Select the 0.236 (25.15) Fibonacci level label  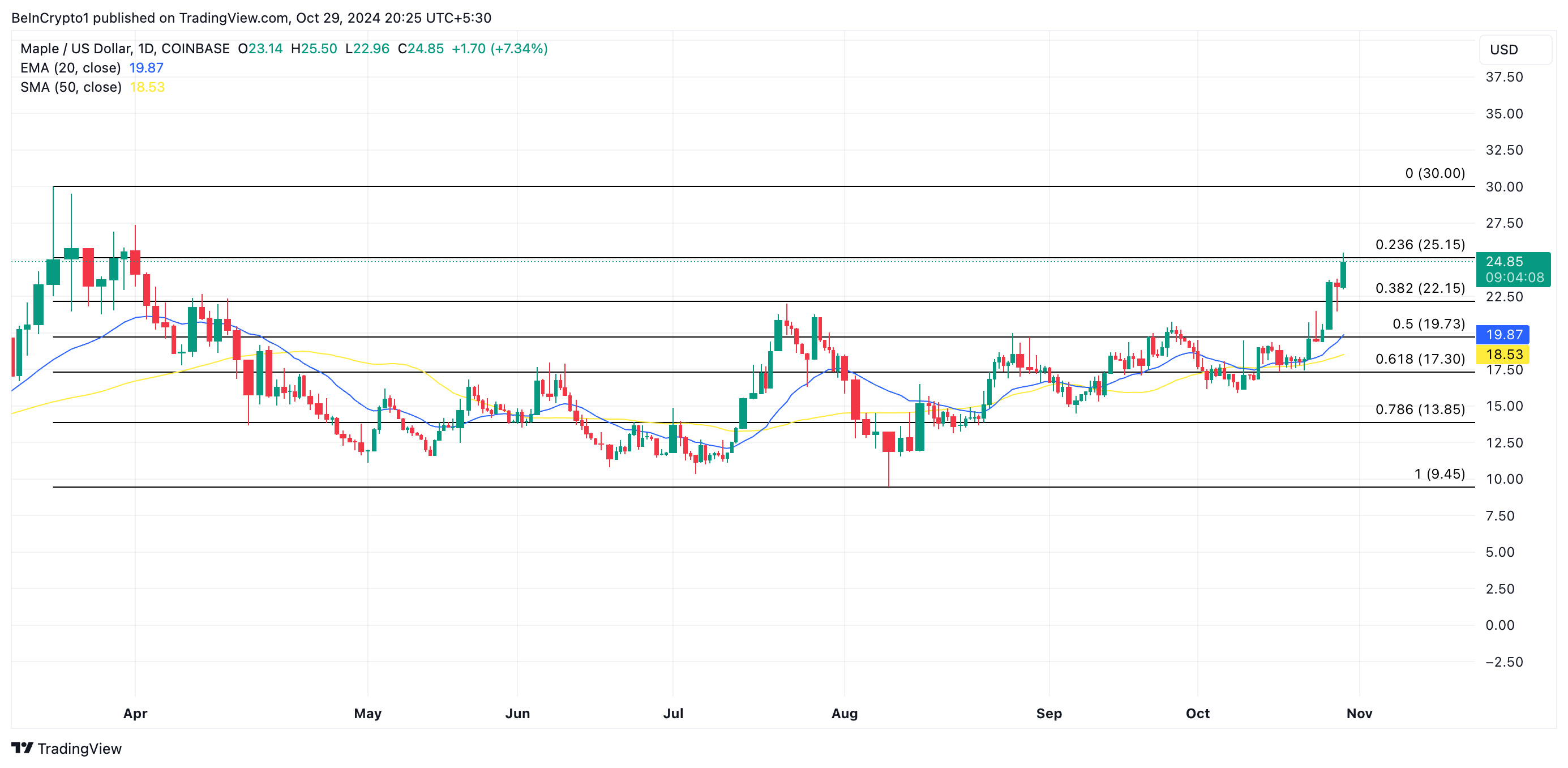[x=1420, y=245]
